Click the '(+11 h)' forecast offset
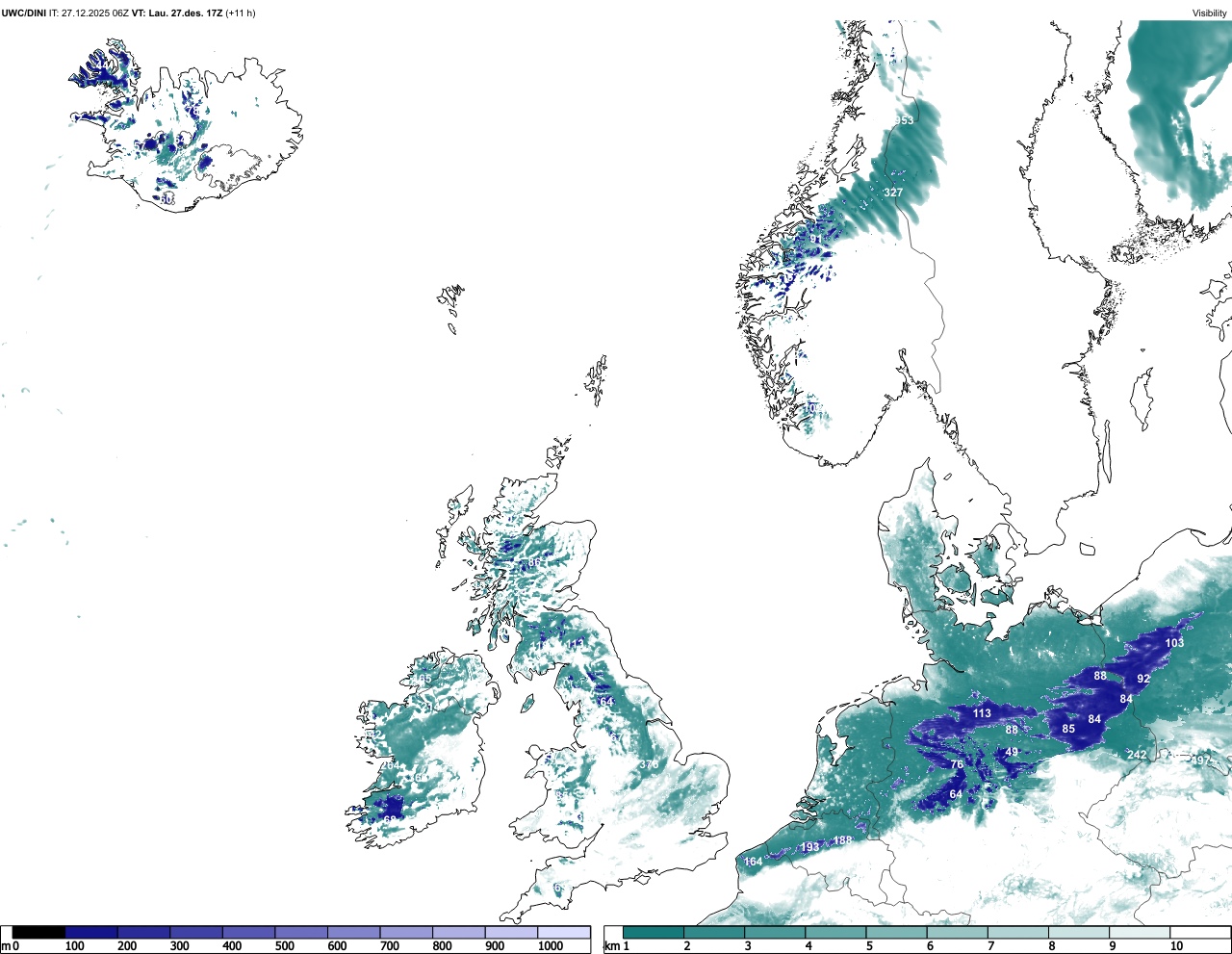The image size is (1232, 954). 241,13
